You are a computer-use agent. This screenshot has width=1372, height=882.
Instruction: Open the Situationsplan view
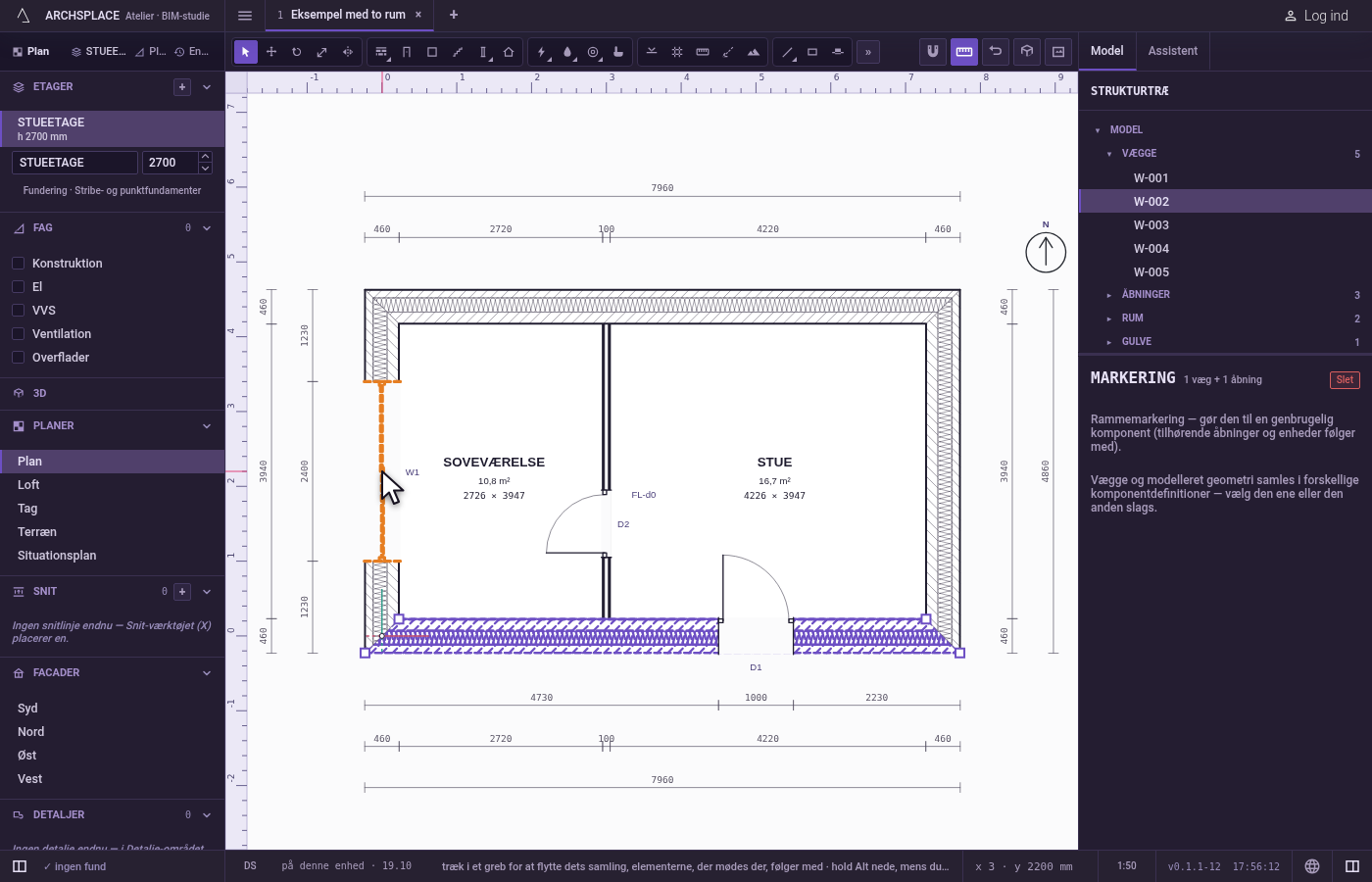tap(113, 556)
